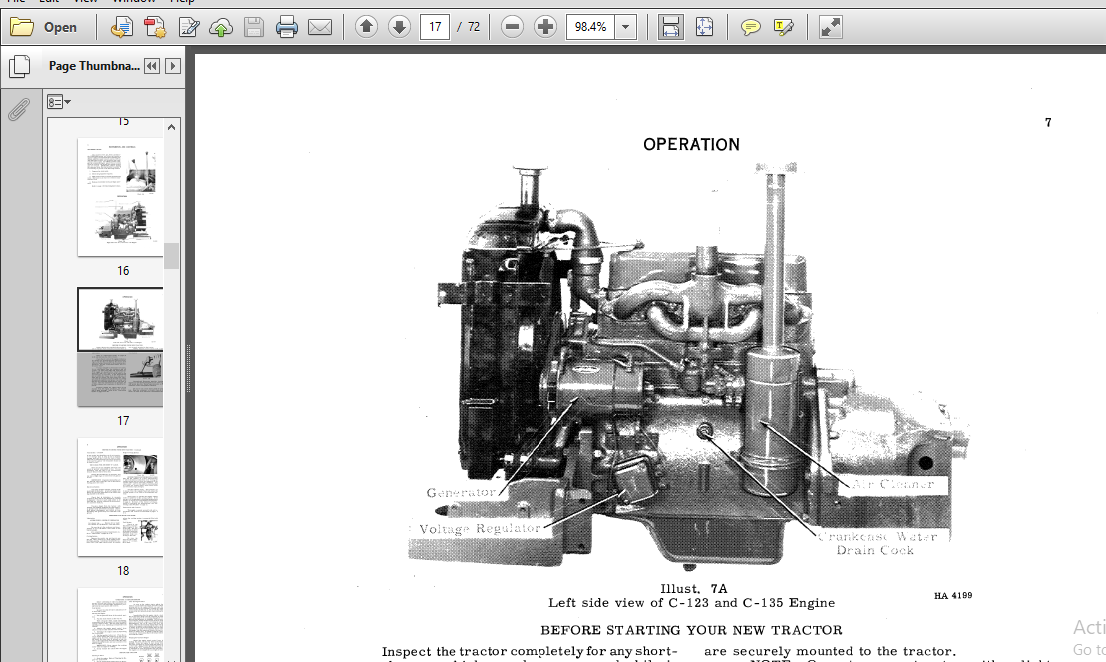Select page 18 thumbnail
The image size is (1106, 662).
[x=120, y=497]
